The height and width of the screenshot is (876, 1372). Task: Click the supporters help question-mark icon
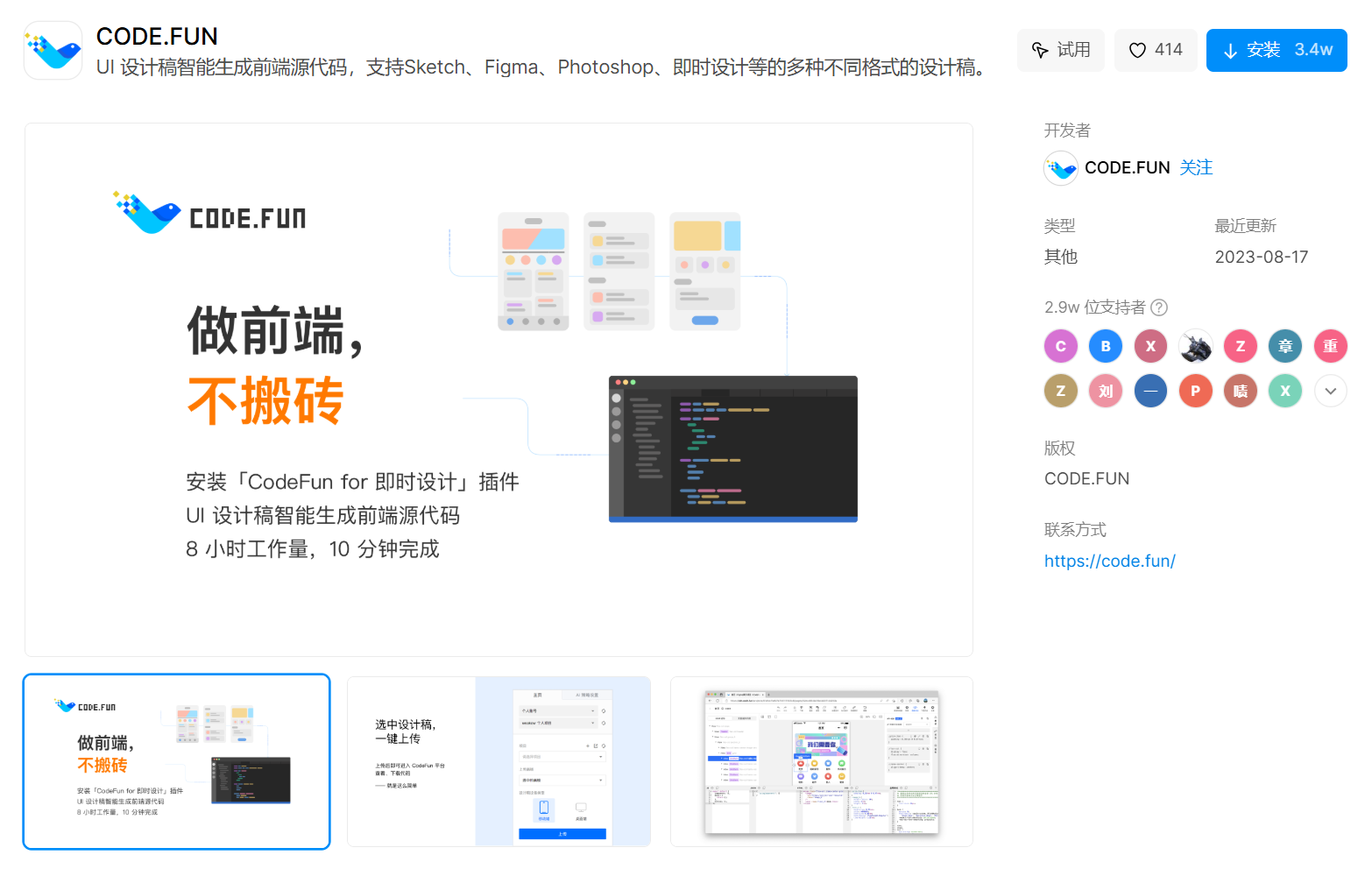(1159, 307)
